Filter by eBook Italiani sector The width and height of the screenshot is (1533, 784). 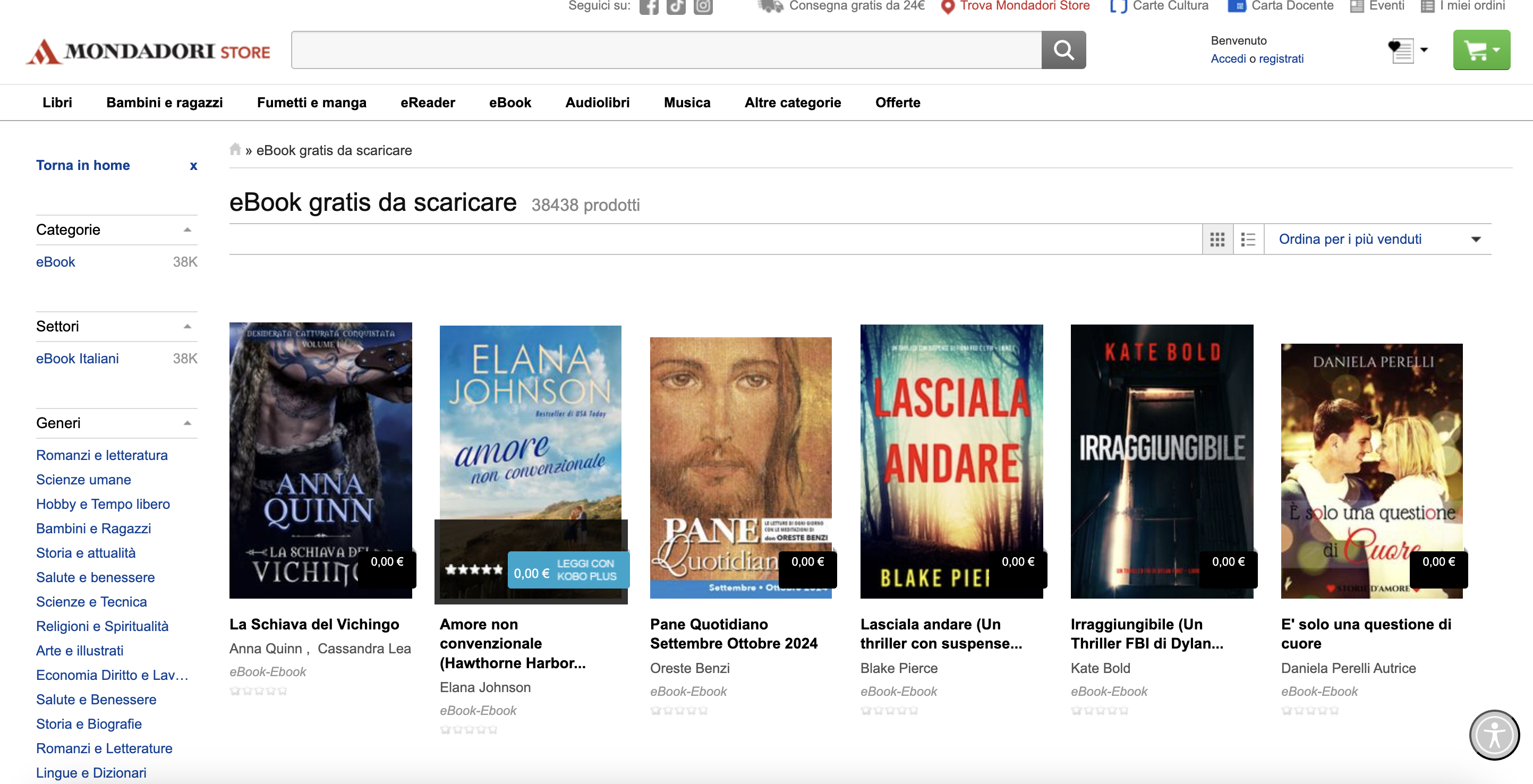pyautogui.click(x=78, y=359)
